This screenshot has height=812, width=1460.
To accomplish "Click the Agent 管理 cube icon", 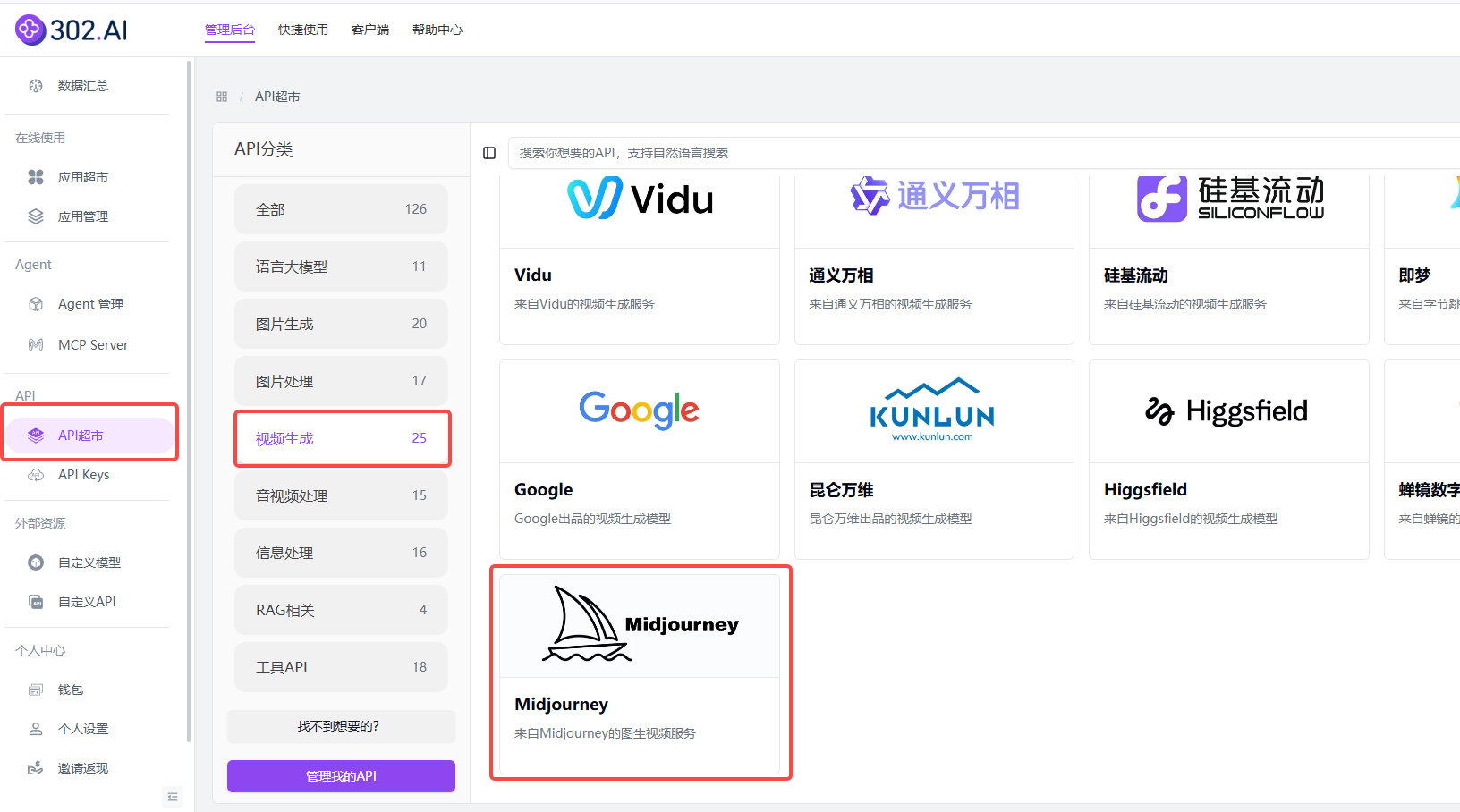I will click(36, 304).
